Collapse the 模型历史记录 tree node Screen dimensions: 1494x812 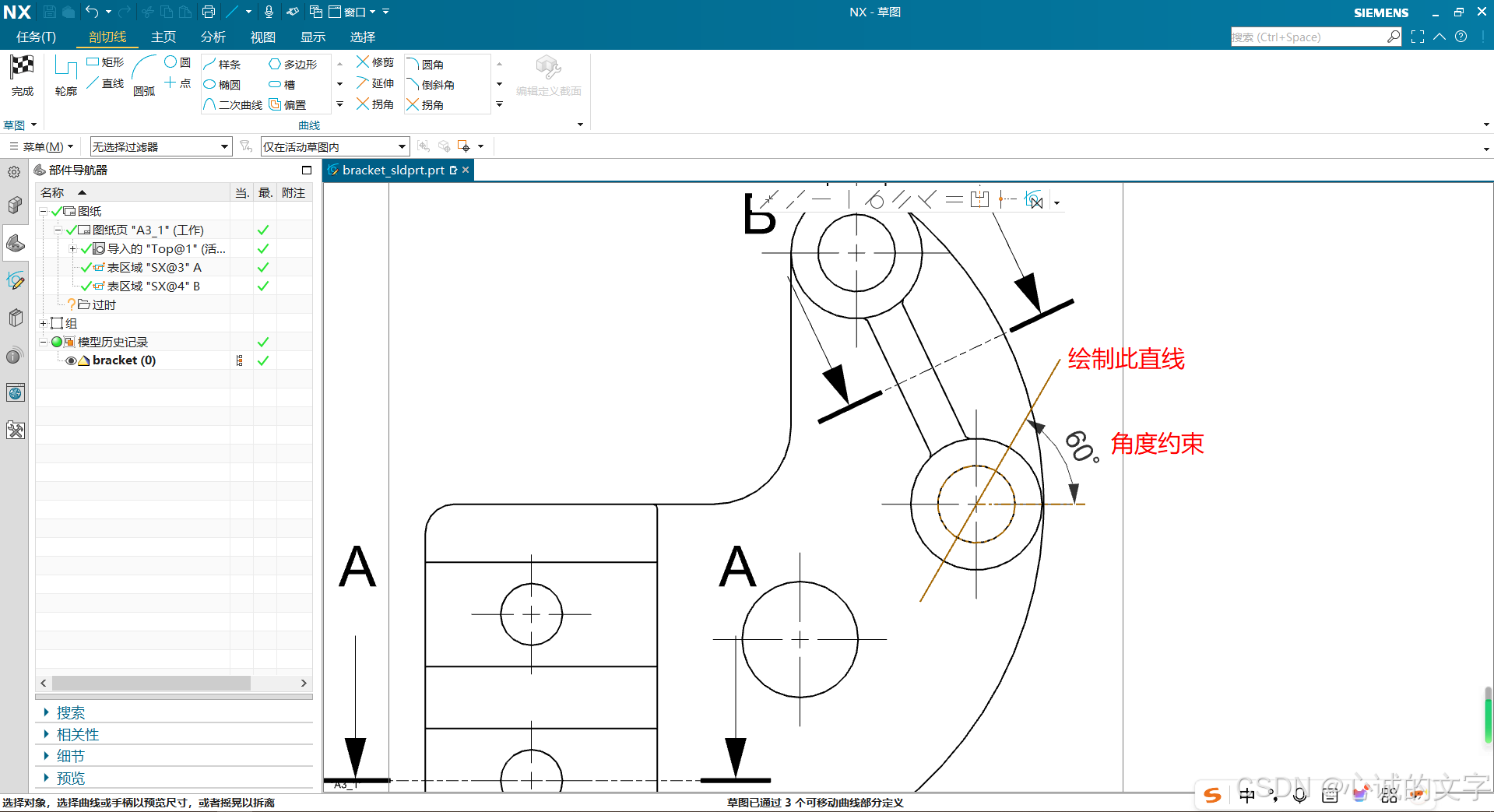44,342
